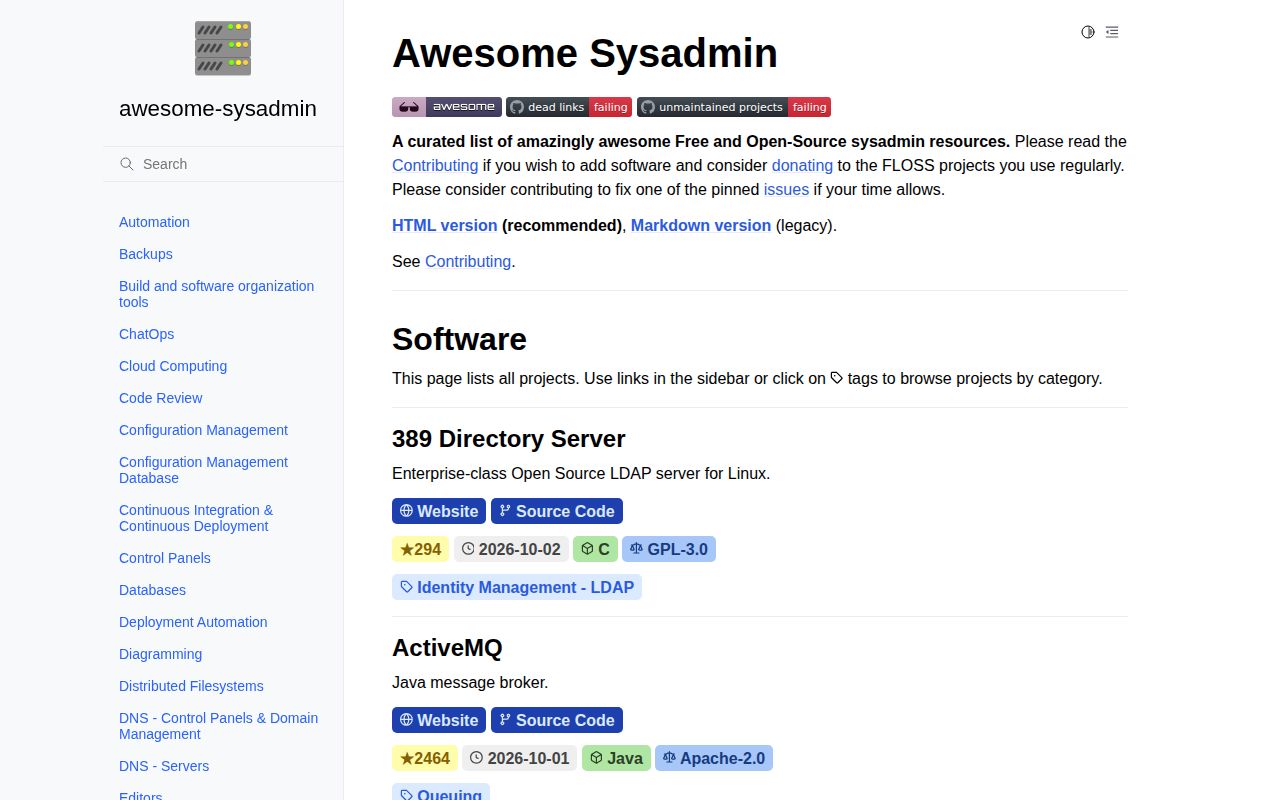Open Continuous Integration & Continuous Deployment
Image resolution: width=1280 pixels, height=800 pixels.
[x=196, y=518]
